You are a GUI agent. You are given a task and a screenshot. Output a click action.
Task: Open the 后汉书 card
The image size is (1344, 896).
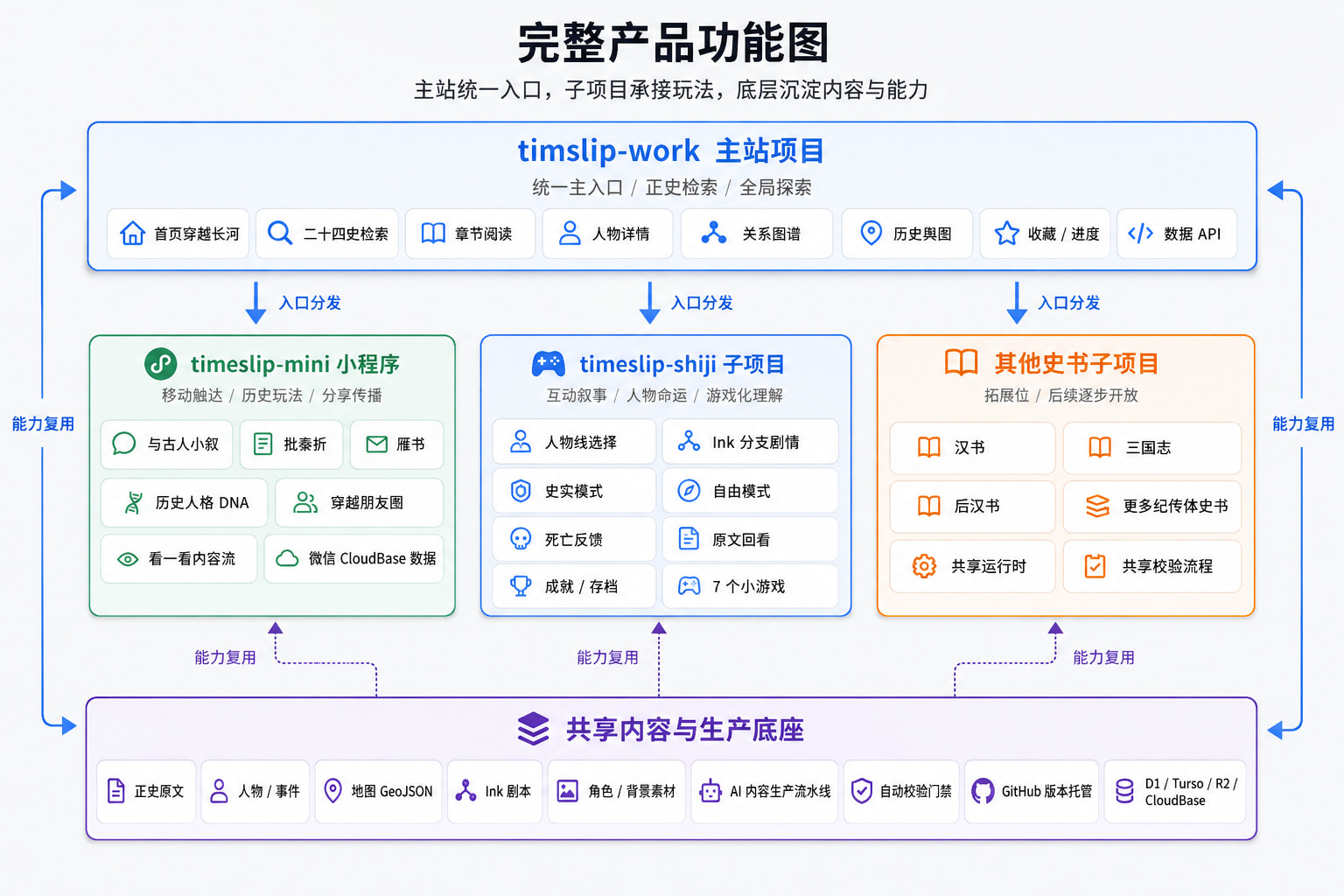[972, 507]
